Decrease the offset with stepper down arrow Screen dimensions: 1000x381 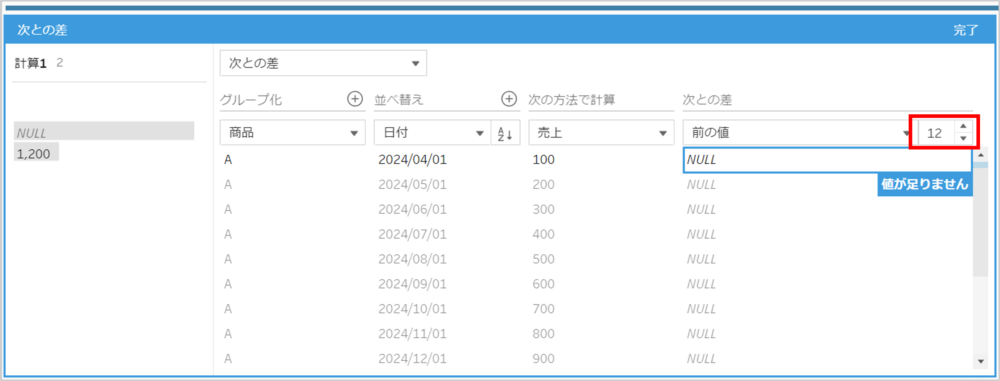coord(963,139)
